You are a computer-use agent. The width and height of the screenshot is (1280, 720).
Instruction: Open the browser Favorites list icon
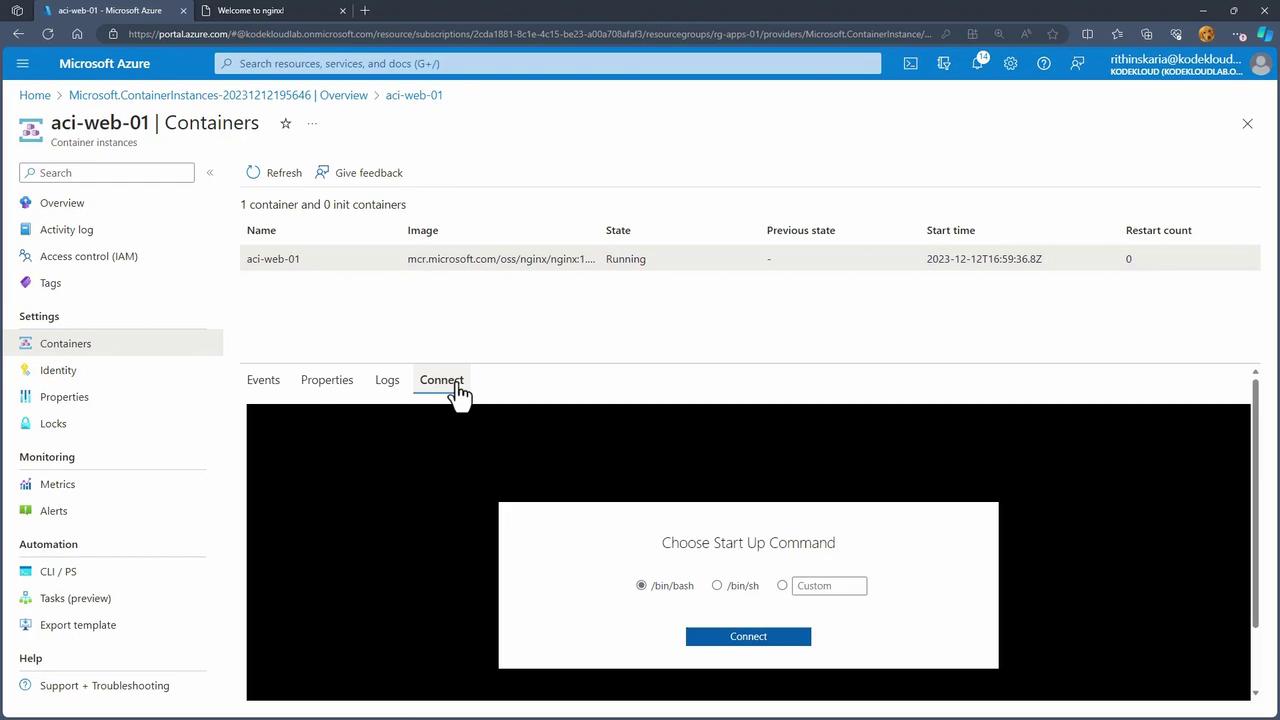click(x=1117, y=34)
